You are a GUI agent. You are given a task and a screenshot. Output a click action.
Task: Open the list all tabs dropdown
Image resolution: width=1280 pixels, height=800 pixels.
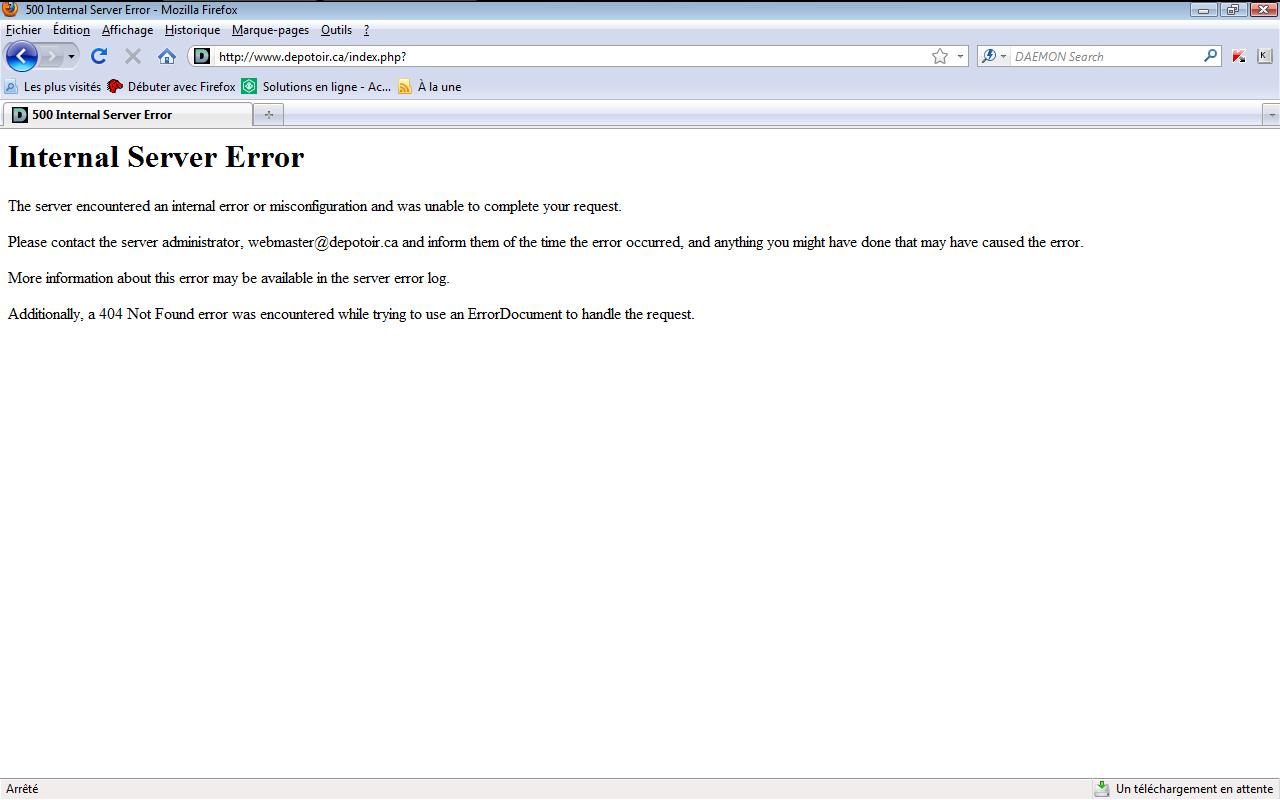coord(1271,115)
